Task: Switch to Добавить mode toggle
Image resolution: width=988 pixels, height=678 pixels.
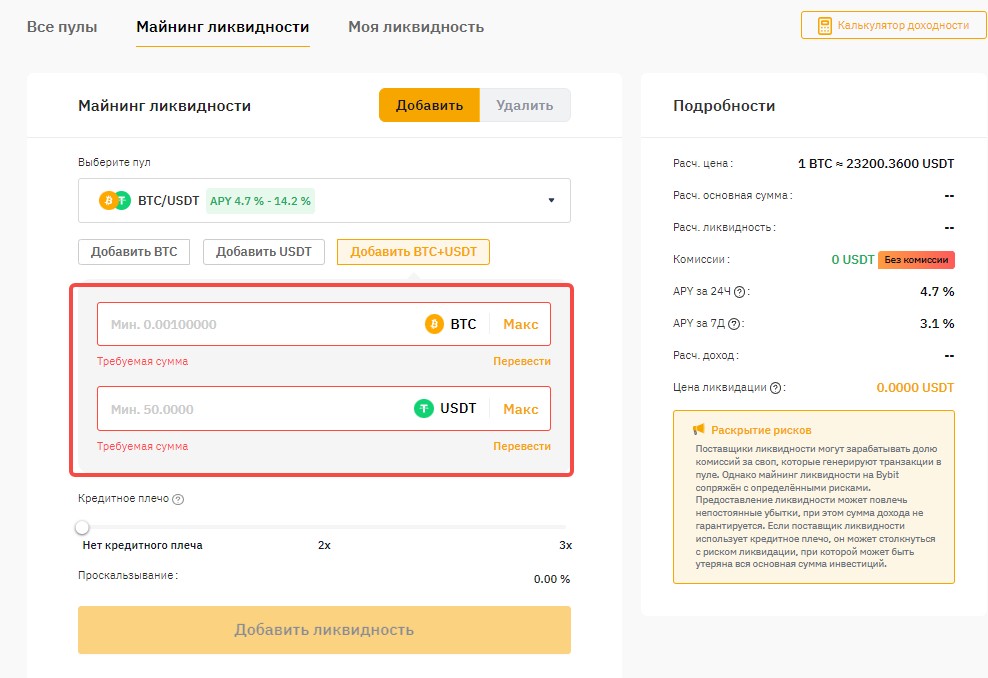Action: click(429, 106)
